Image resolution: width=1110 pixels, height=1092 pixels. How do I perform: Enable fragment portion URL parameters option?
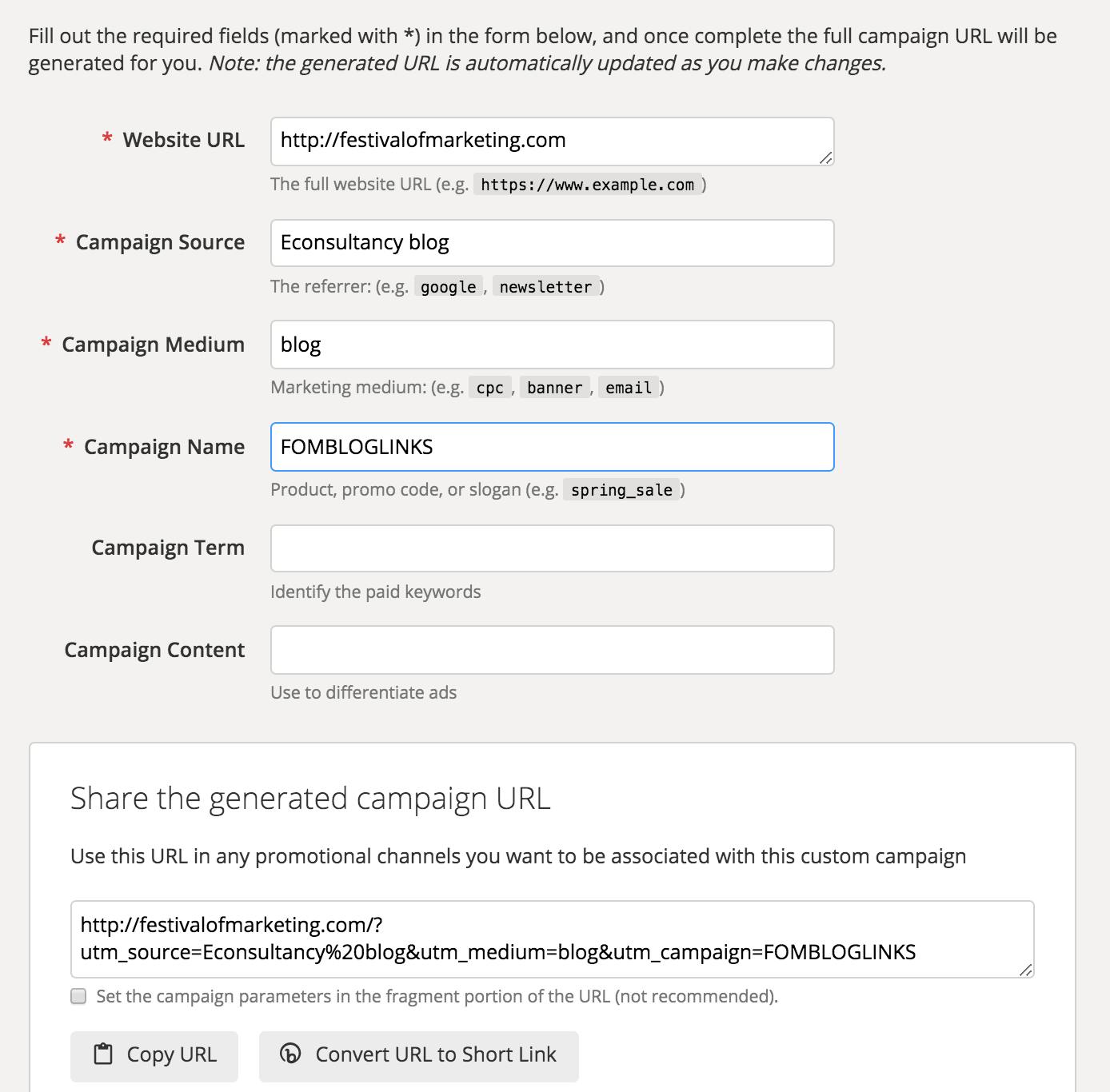click(x=79, y=996)
